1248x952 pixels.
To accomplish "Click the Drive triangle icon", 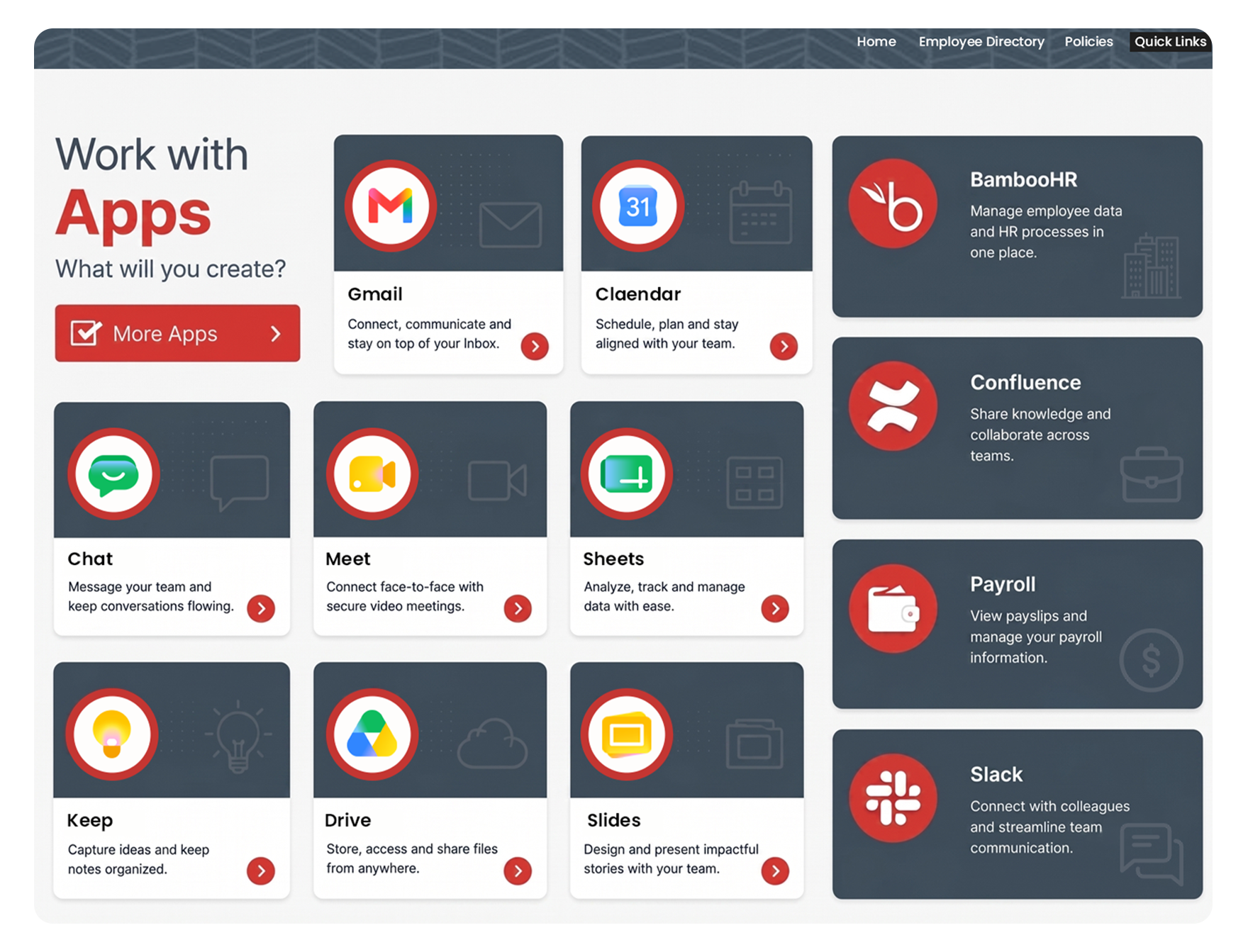I will coord(372,734).
